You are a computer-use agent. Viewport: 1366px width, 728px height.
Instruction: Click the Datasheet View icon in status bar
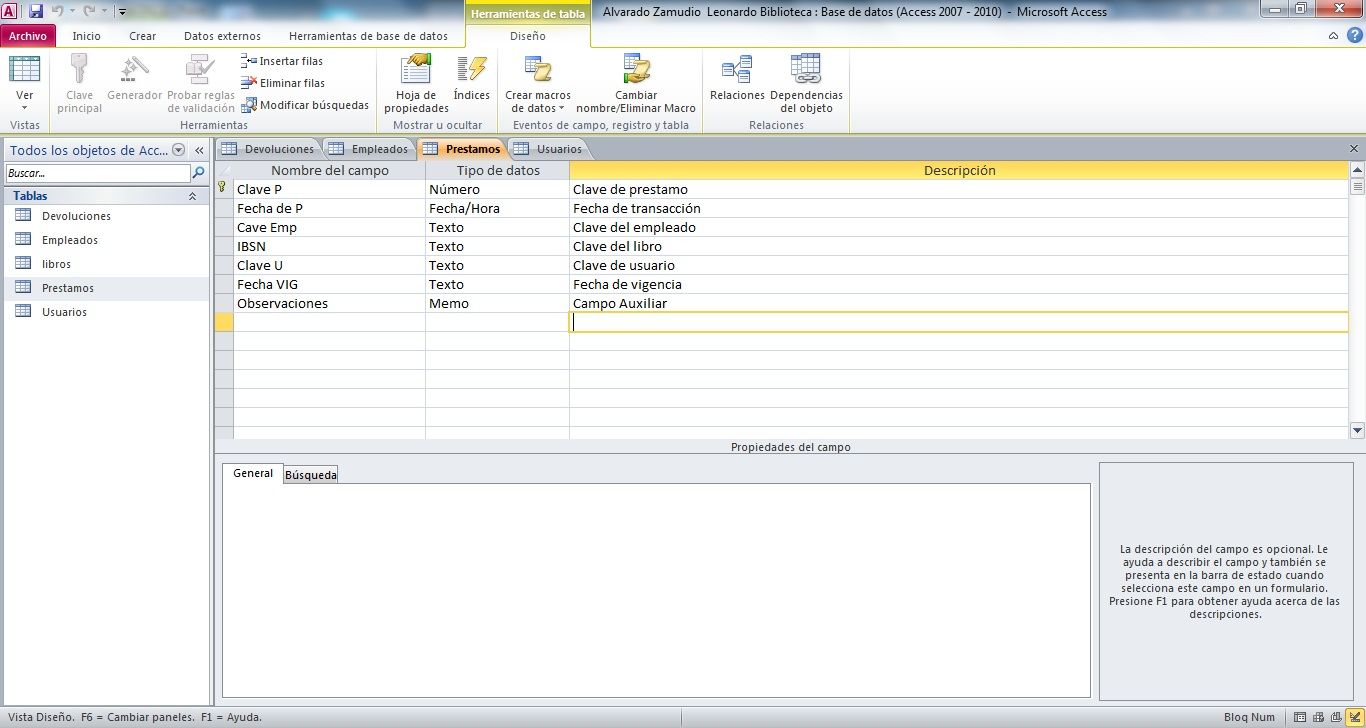click(1300, 717)
